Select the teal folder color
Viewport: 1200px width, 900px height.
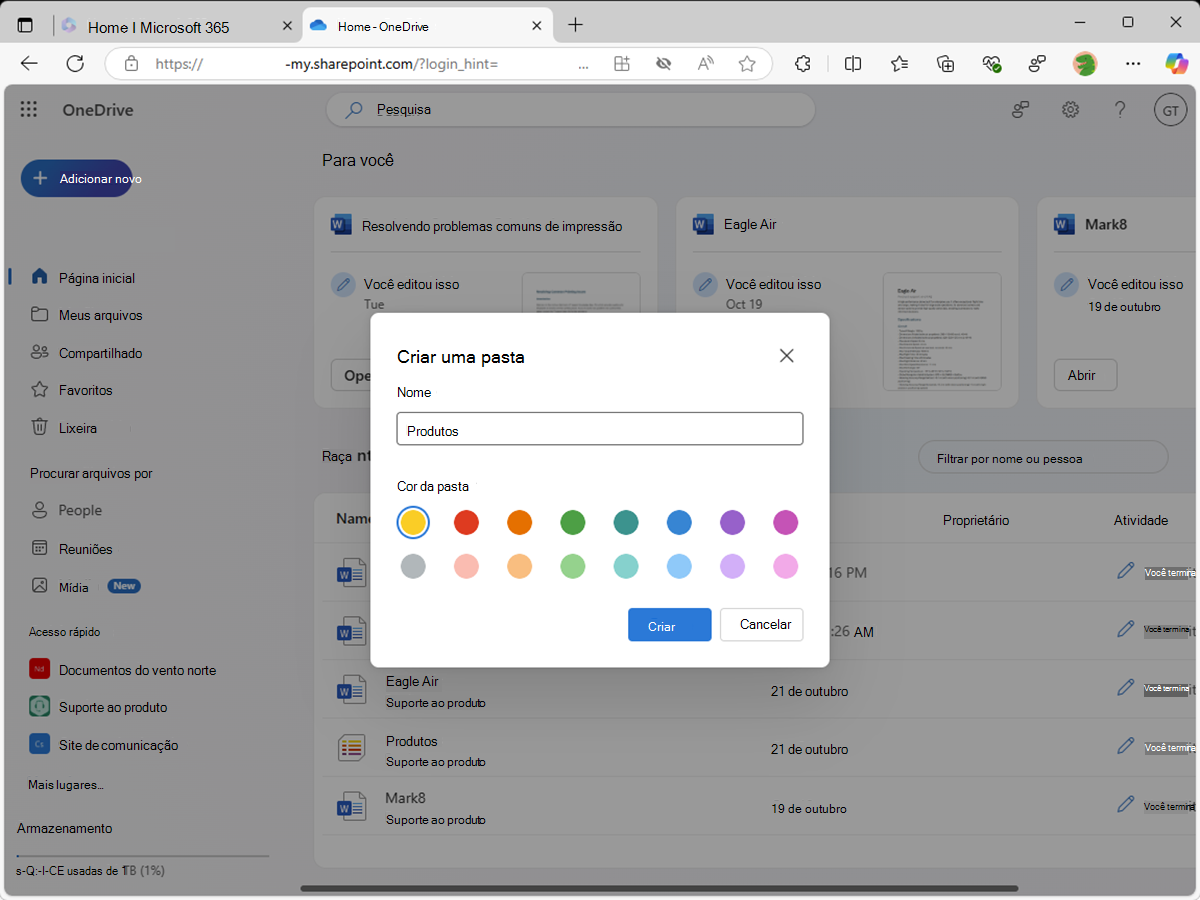coord(626,522)
